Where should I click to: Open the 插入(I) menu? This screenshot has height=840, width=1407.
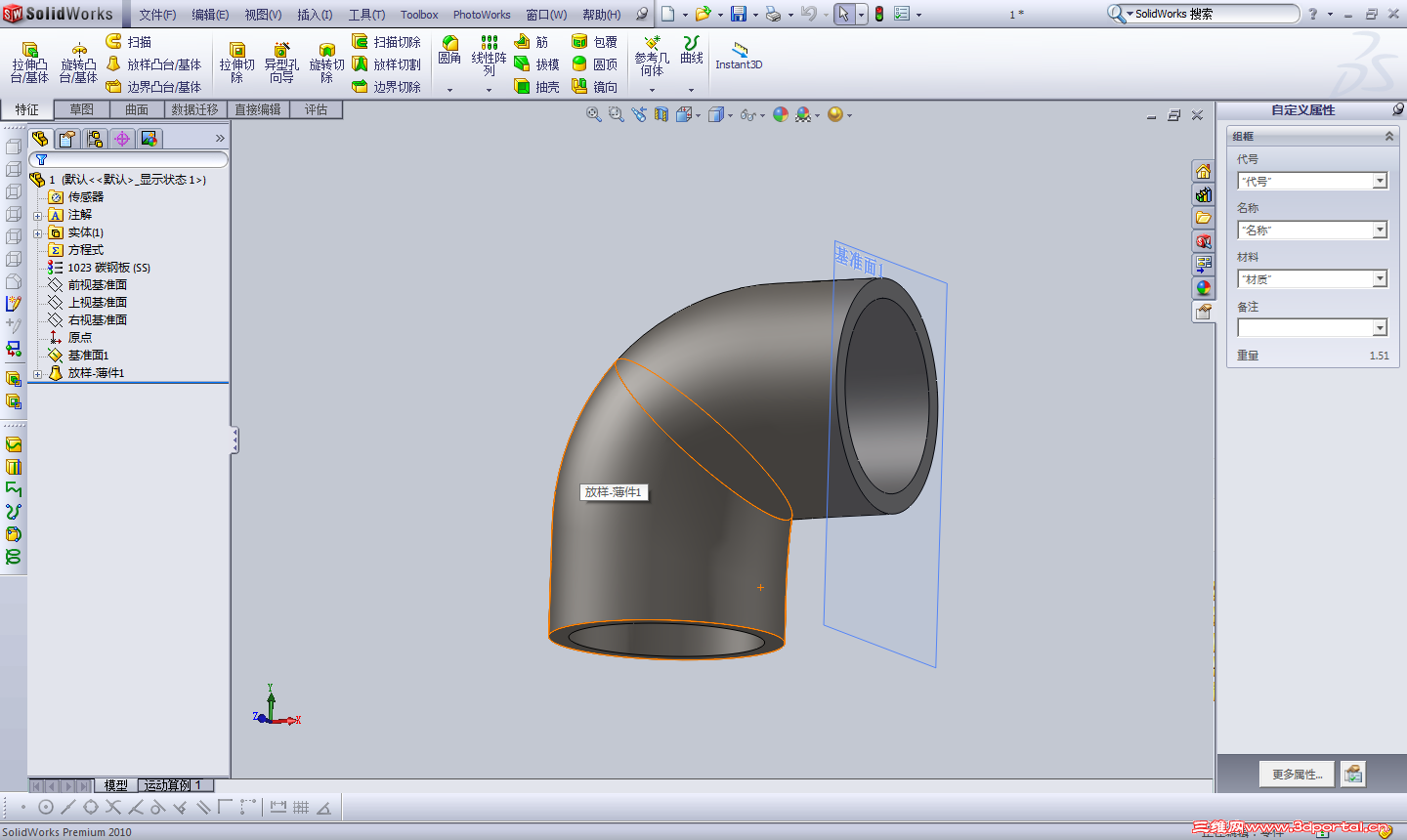point(315,15)
